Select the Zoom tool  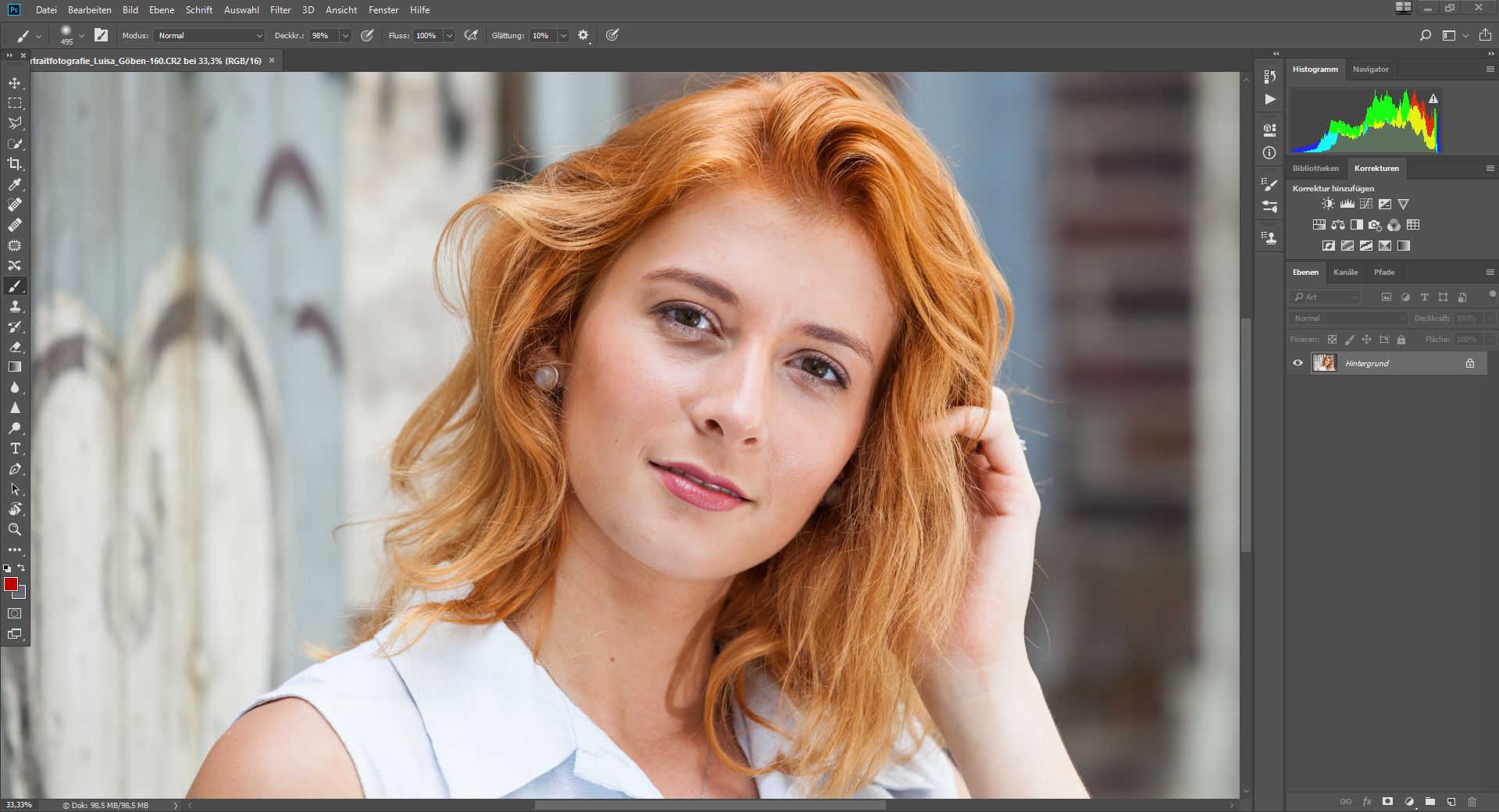pos(15,529)
